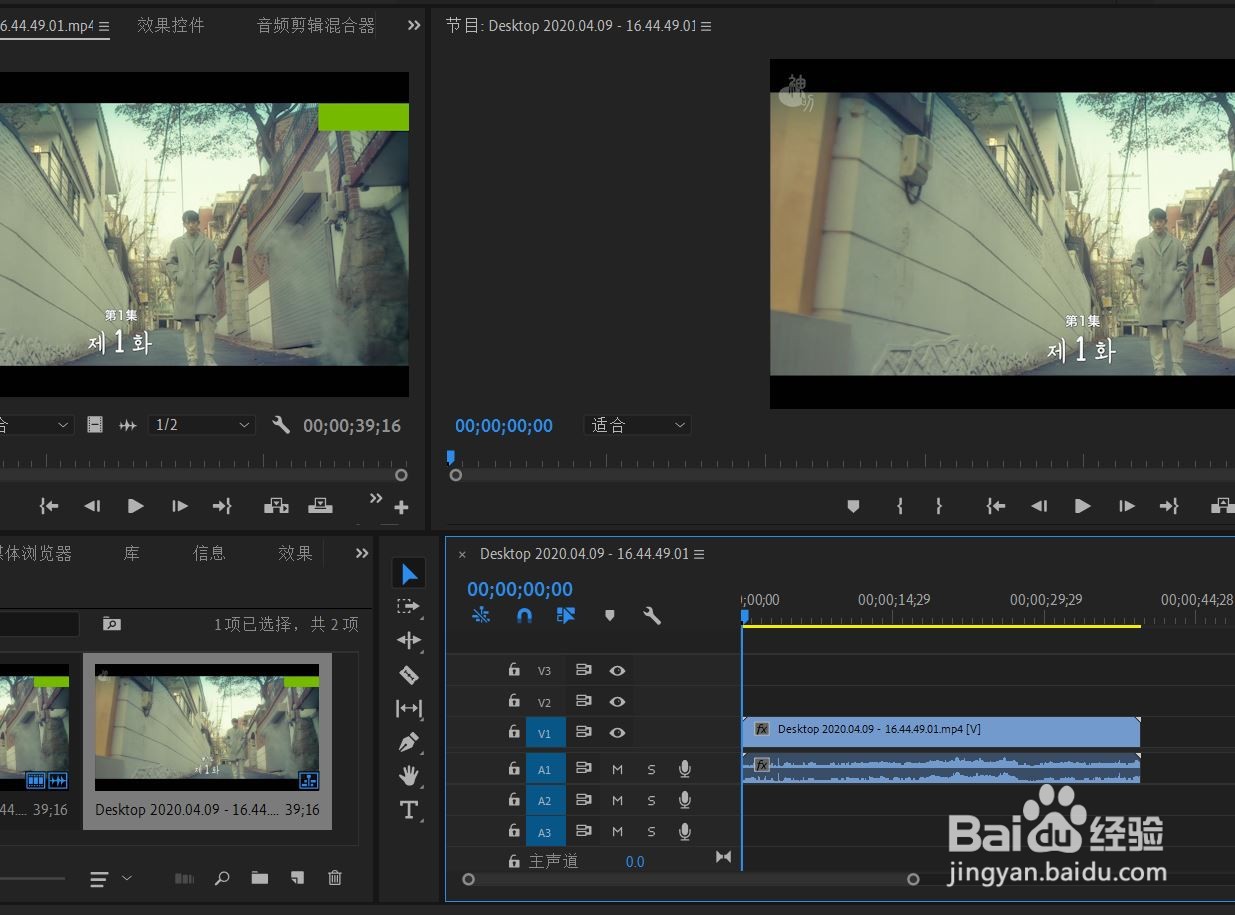1235x915 pixels.
Task: Add marker in program monitor
Action: point(853,507)
